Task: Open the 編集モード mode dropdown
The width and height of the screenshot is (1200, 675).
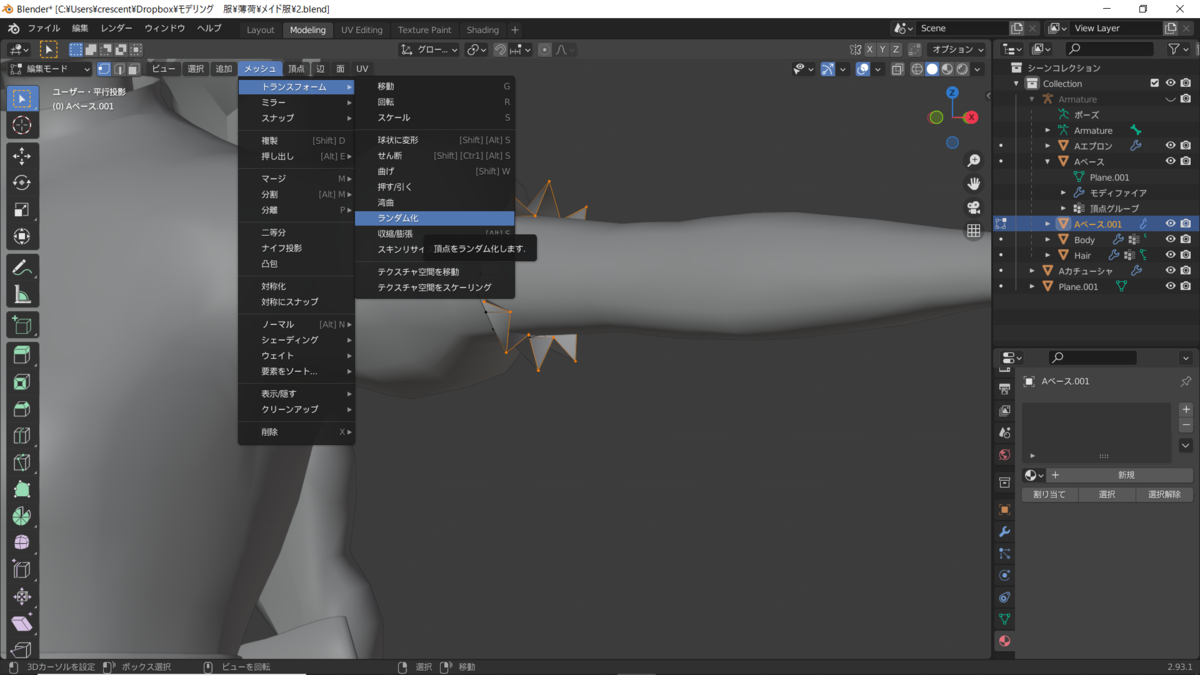Action: click(x=50, y=69)
